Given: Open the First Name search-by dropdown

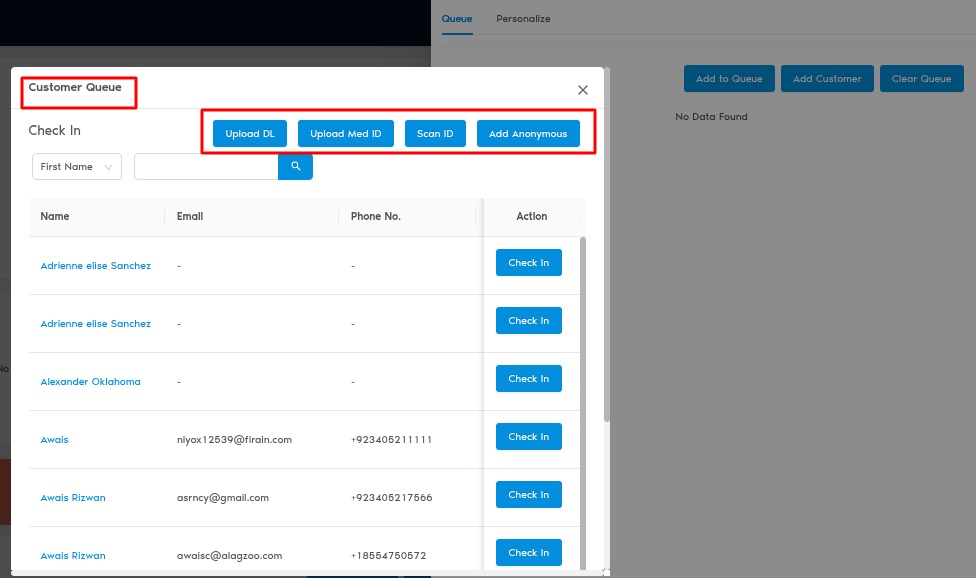Looking at the screenshot, I should coord(77,167).
